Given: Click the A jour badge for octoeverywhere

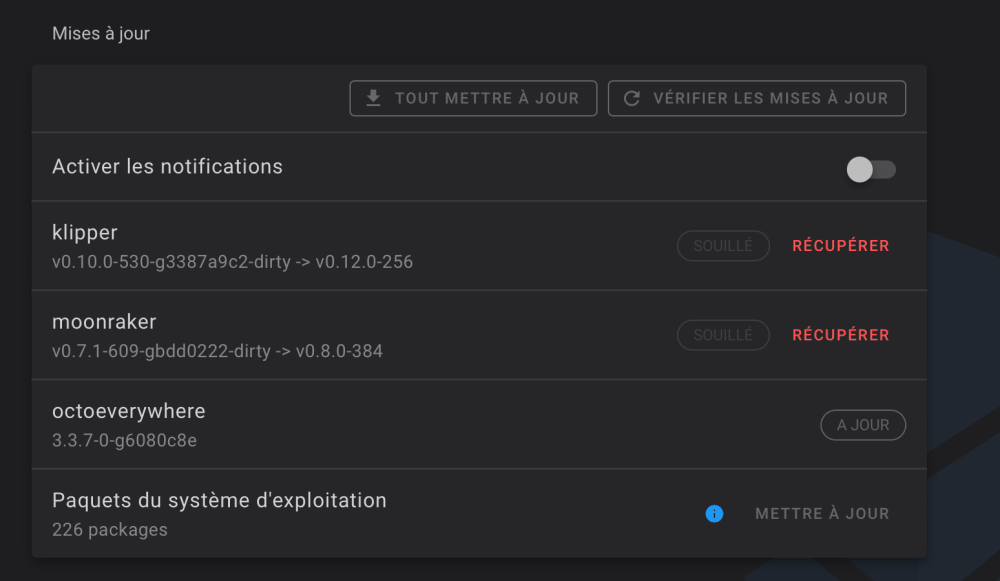Looking at the screenshot, I should pos(863,425).
